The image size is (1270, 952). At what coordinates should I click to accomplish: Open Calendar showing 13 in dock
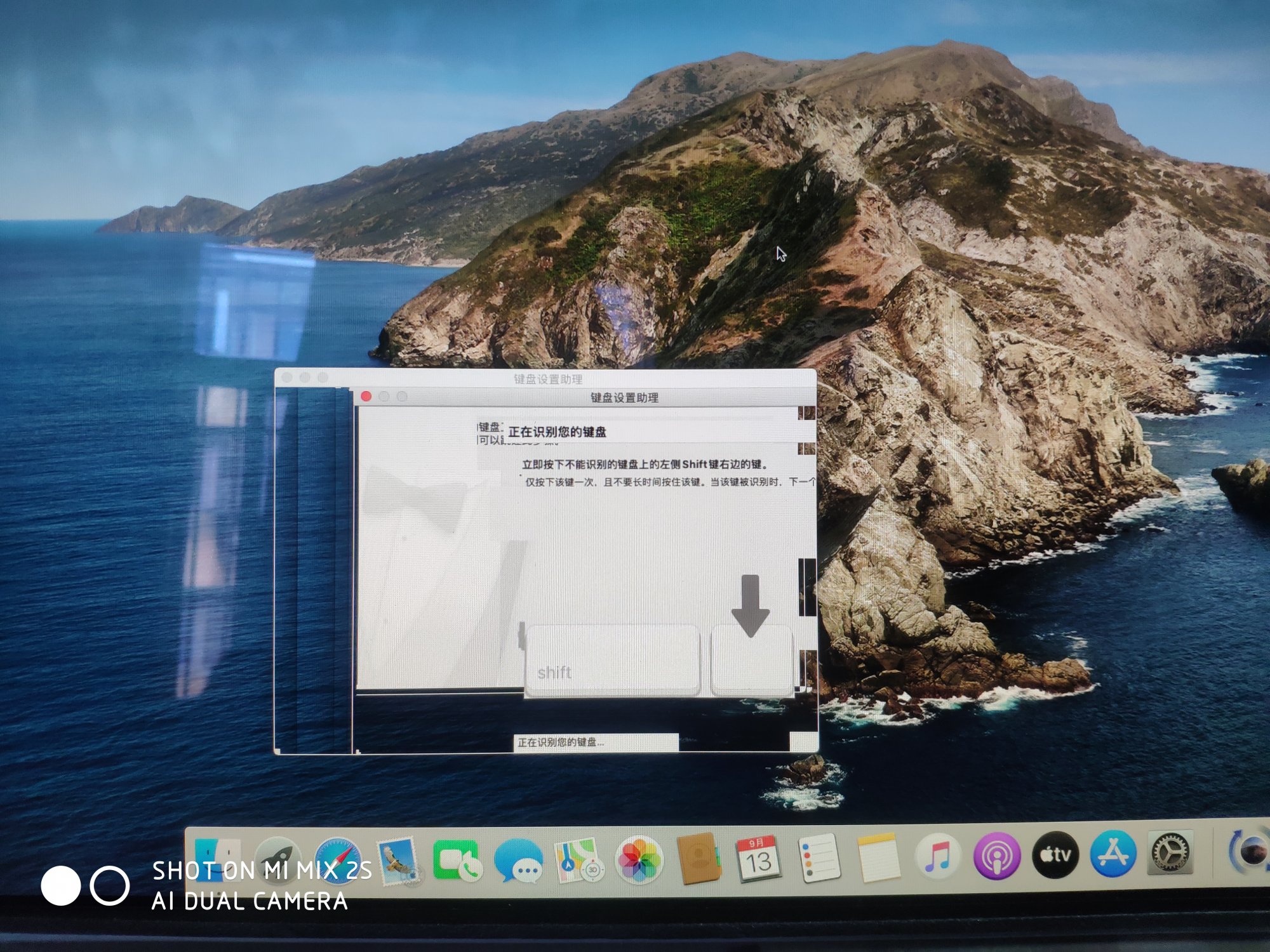(758, 858)
